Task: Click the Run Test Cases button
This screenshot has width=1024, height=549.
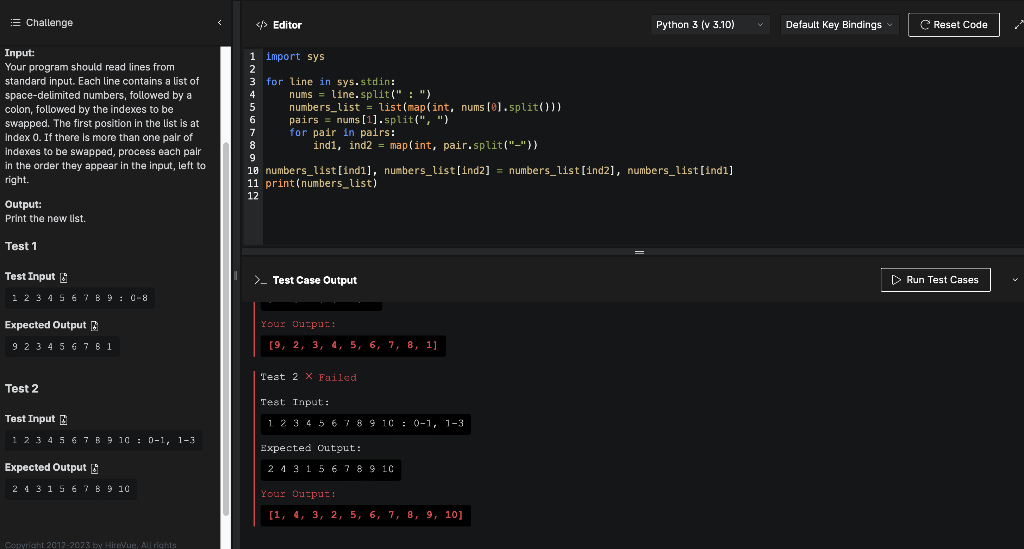Action: (935, 280)
